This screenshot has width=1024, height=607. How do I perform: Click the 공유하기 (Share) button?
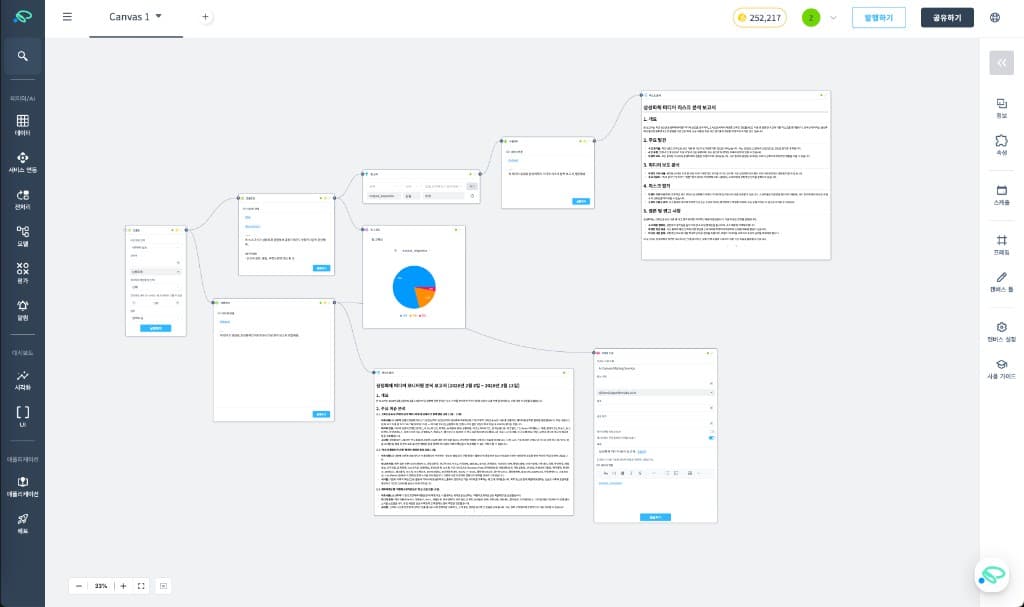point(946,17)
